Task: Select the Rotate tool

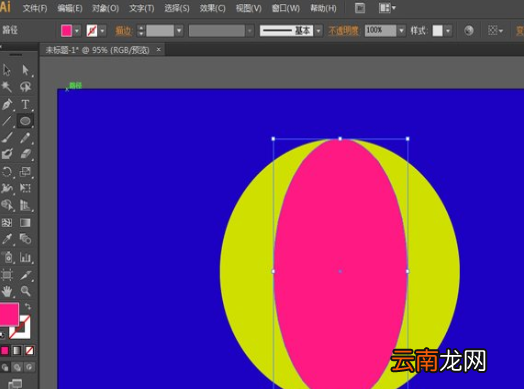Action: tap(7, 172)
